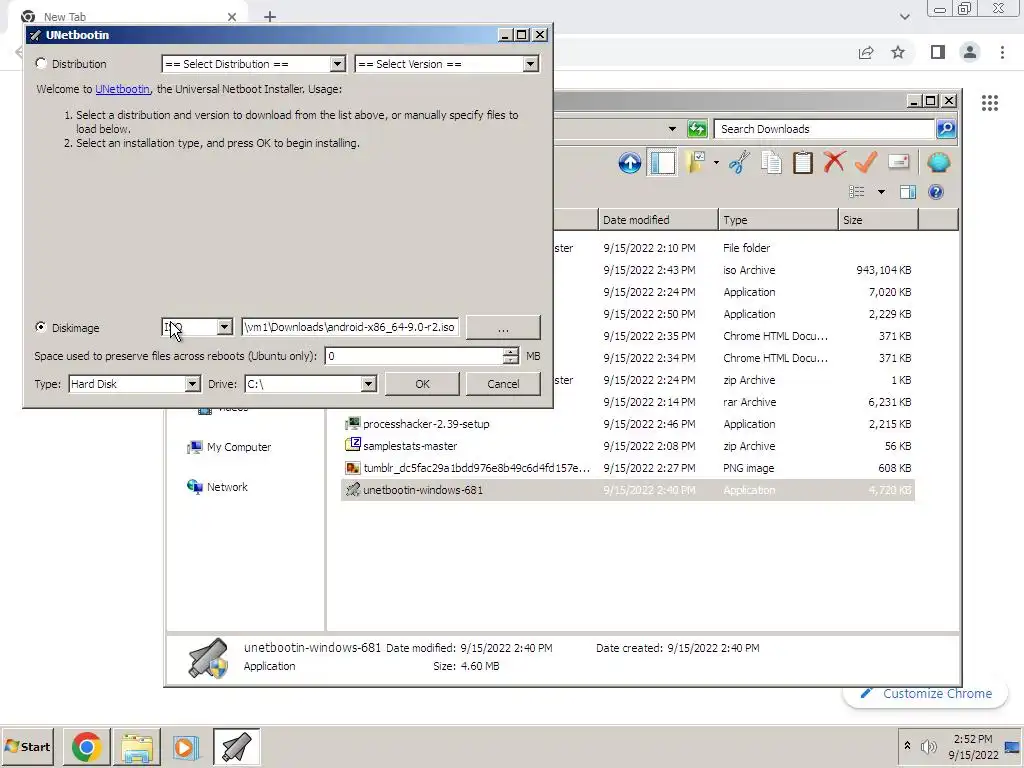This screenshot has width=1024, height=768.
Task: Click the red X Delete icon
Action: coord(834,162)
